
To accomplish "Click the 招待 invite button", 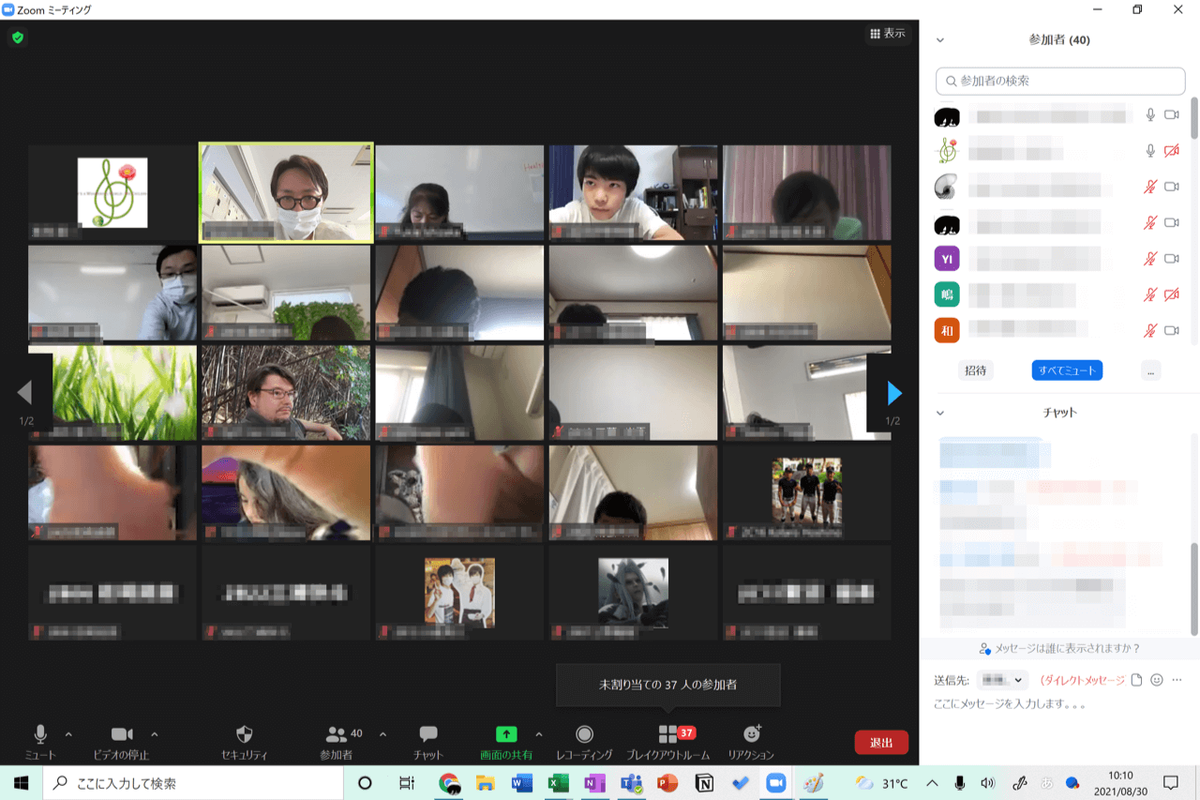I will coord(976,370).
